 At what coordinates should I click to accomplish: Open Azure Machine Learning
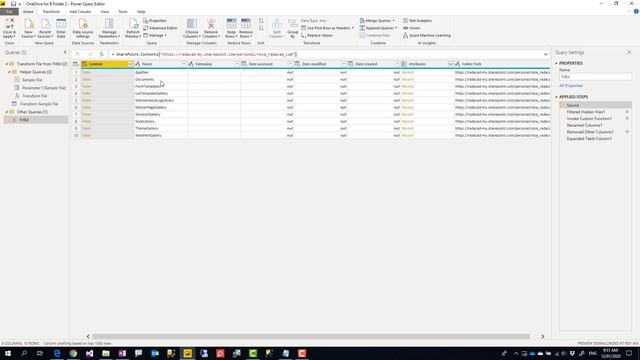[x=427, y=36]
